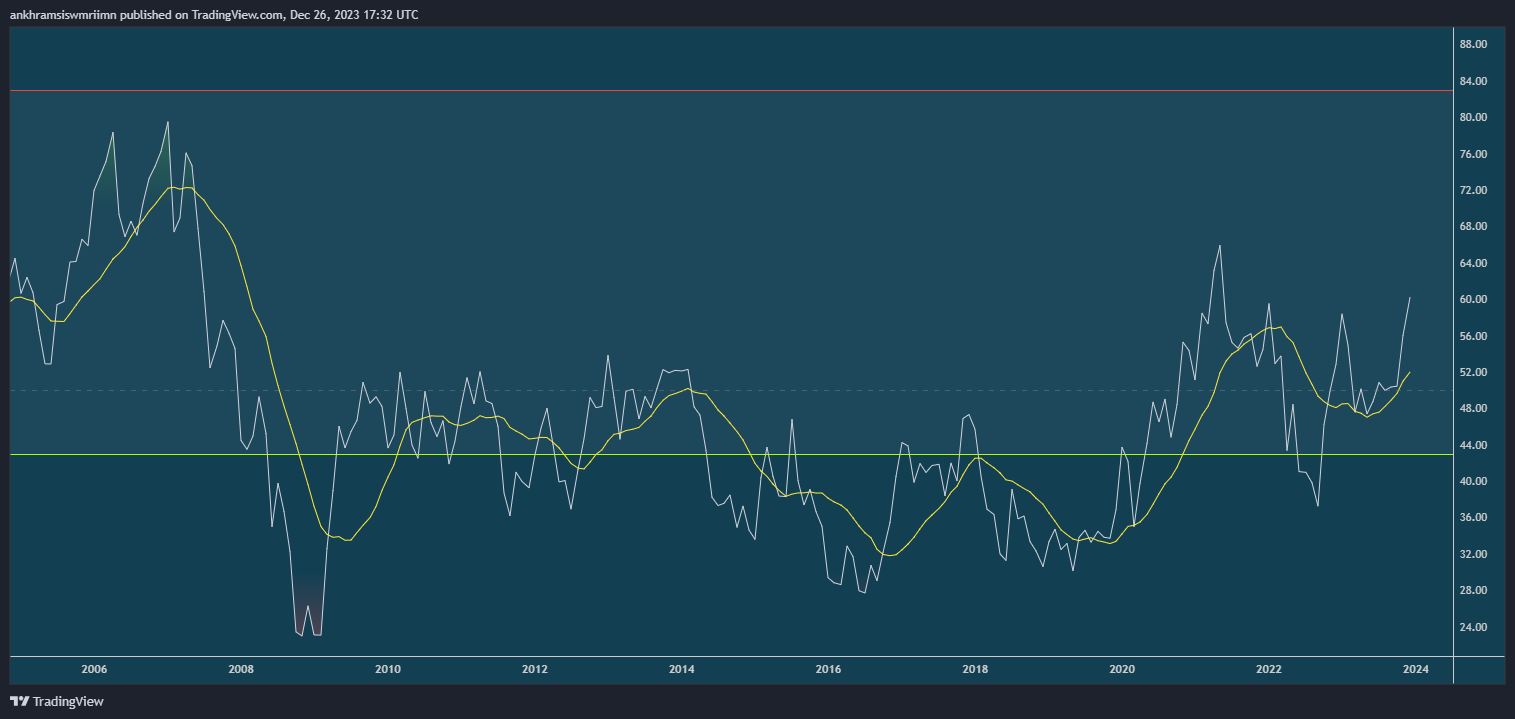Click the 44.00 price axis label
Viewport: 1515px width, 719px height.
coord(1473,445)
